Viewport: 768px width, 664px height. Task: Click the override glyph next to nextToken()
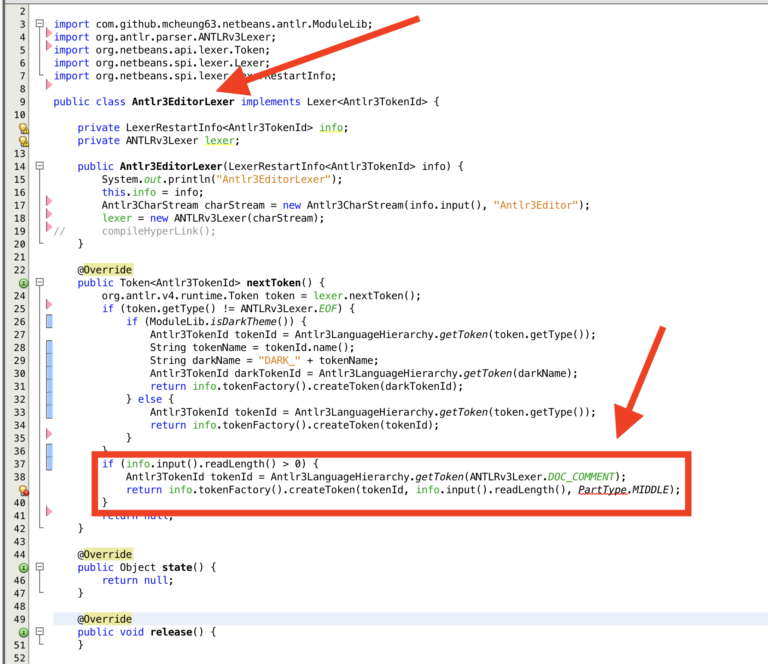(23, 283)
